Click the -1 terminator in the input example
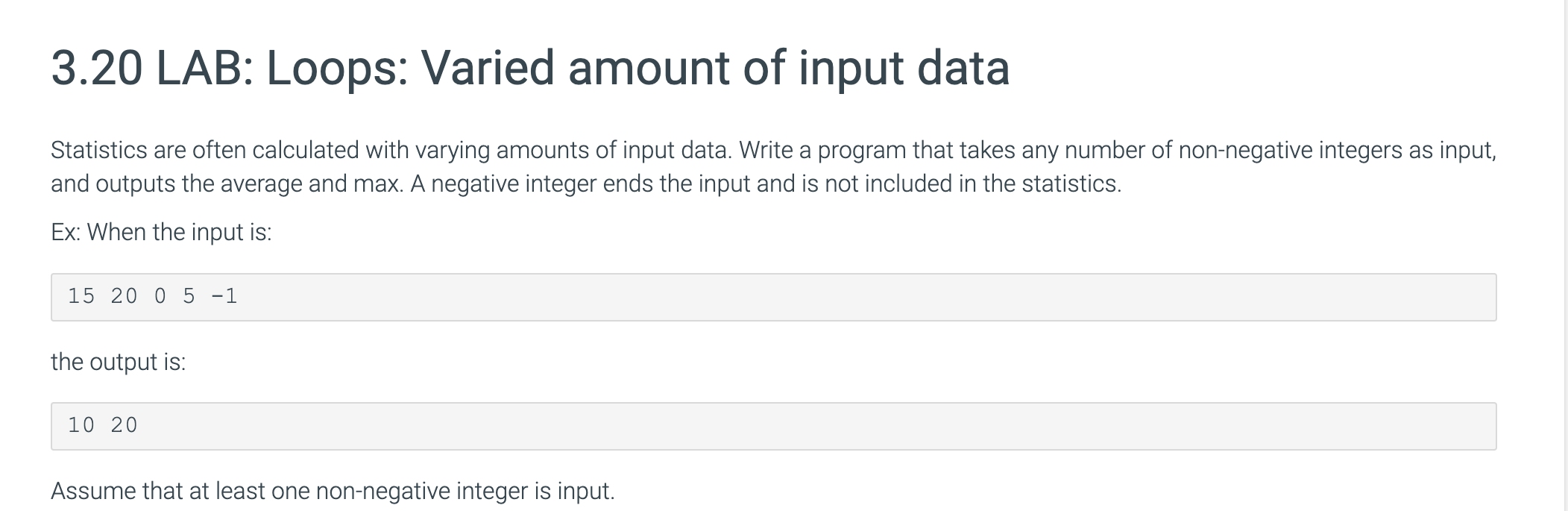This screenshot has width=1568, height=511. tap(224, 297)
